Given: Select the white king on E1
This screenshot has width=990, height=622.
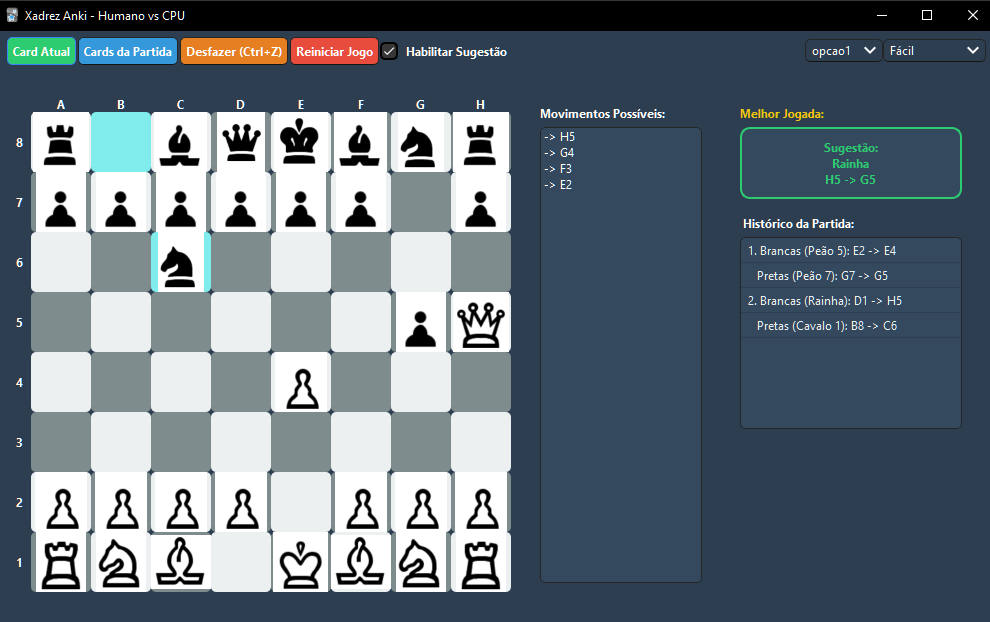Looking at the screenshot, I should tap(301, 562).
